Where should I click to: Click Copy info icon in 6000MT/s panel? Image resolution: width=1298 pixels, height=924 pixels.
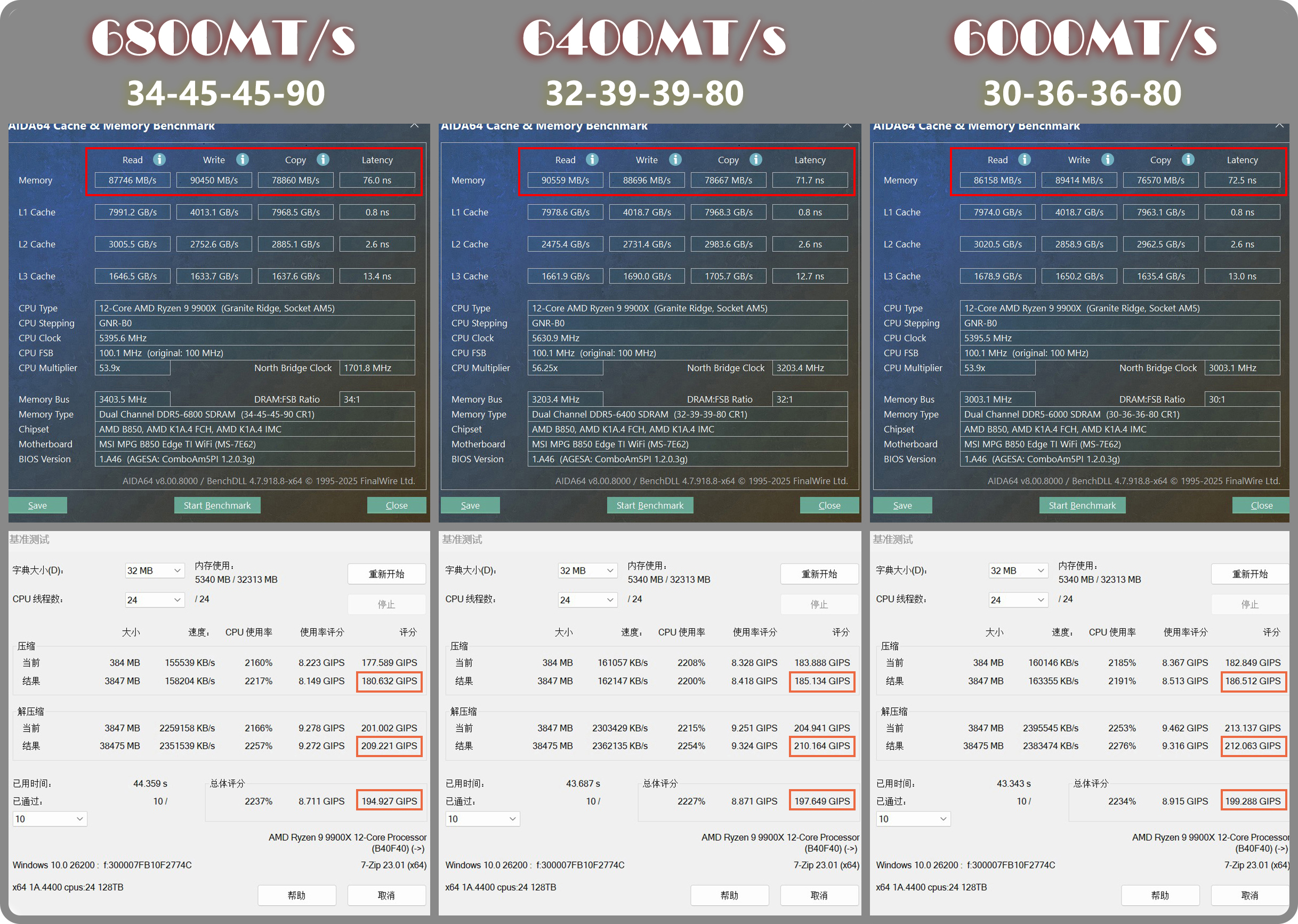(x=1188, y=159)
